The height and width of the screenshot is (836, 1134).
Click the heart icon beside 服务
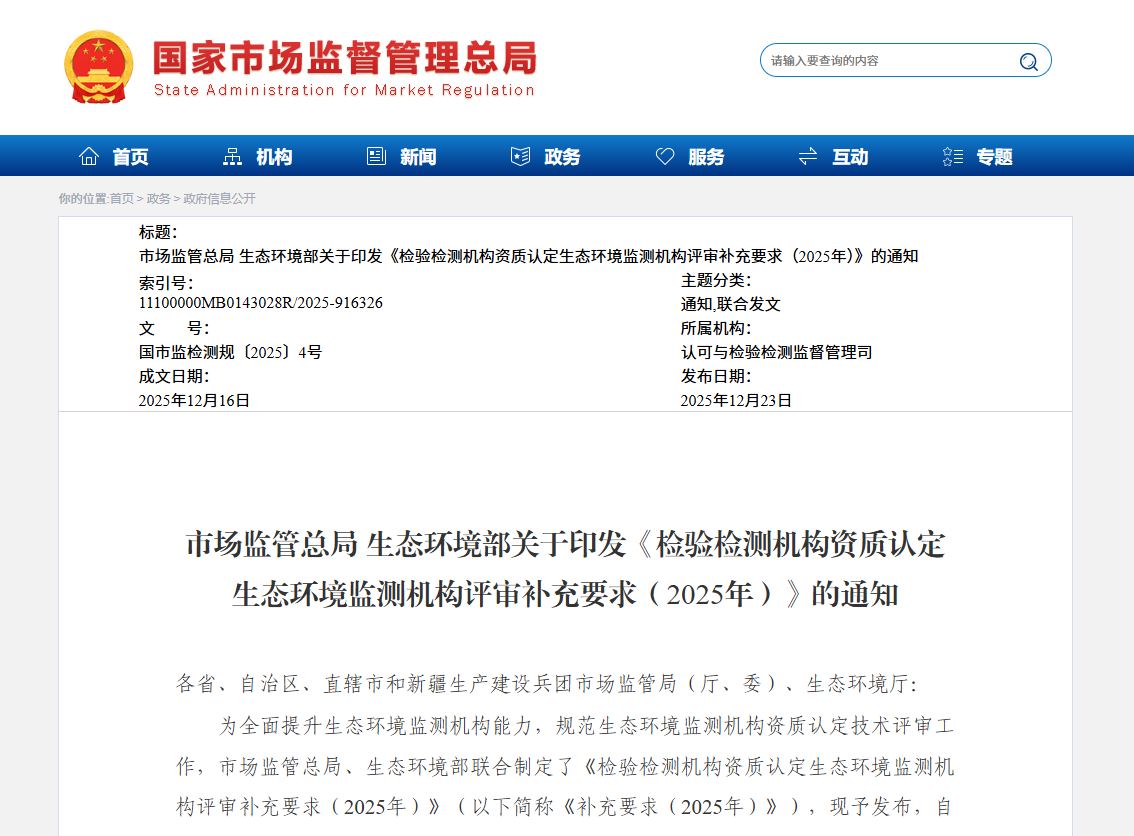tap(665, 157)
